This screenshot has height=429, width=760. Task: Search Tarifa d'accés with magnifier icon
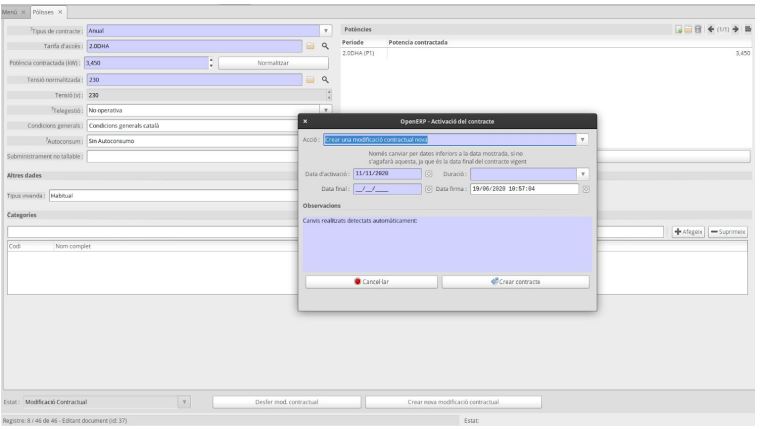(x=325, y=46)
